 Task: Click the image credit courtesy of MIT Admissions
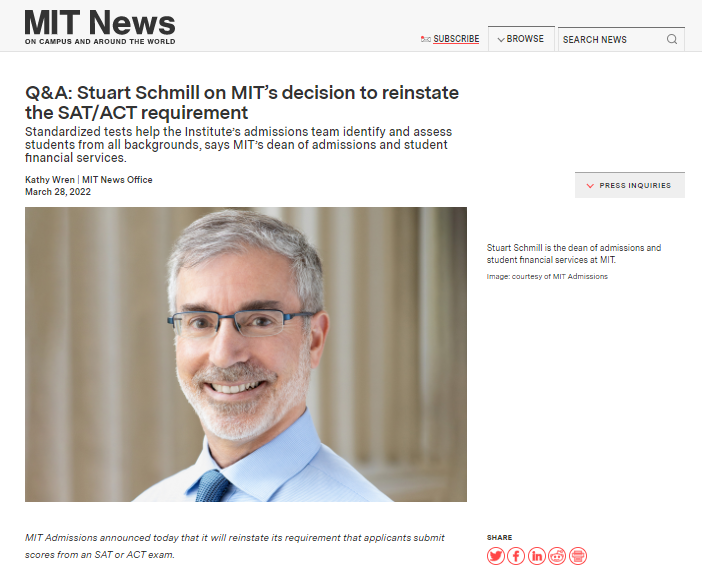pyautogui.click(x=547, y=277)
